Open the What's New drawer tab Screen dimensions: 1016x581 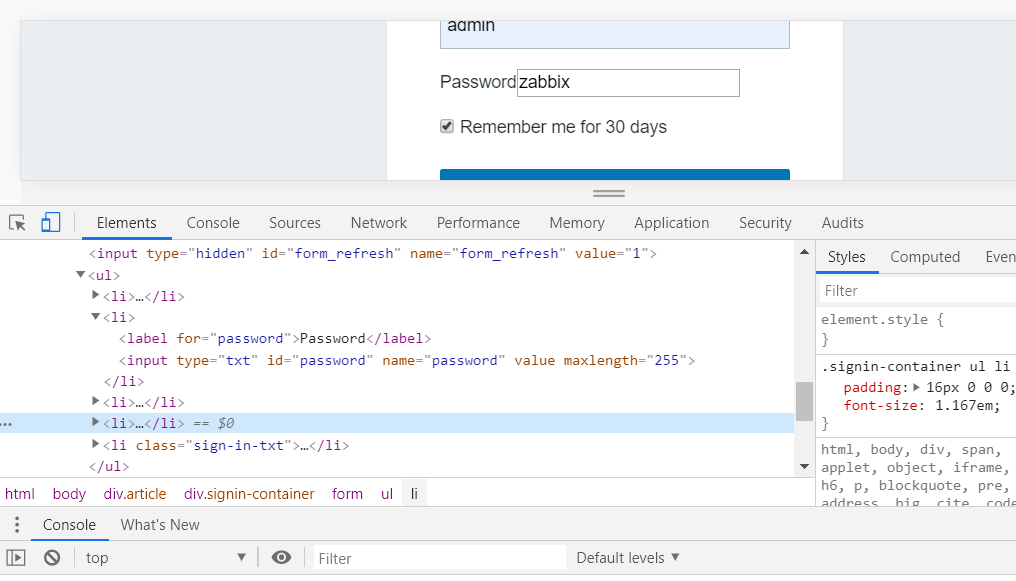tap(160, 525)
